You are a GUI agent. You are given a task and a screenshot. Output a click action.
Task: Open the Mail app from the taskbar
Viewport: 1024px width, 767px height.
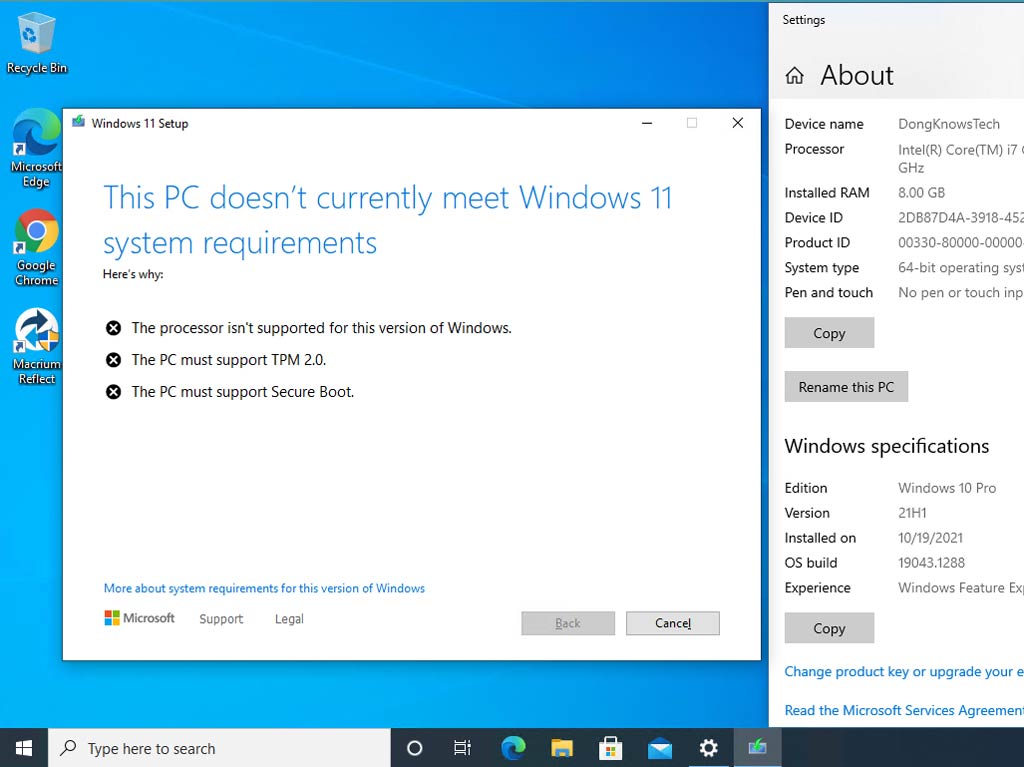point(660,748)
